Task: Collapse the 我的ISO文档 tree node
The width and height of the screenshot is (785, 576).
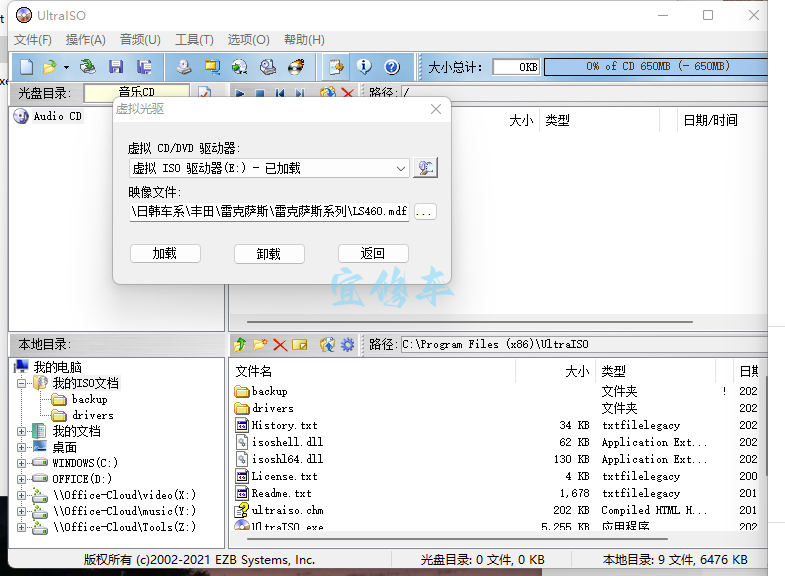Action: 22,384
